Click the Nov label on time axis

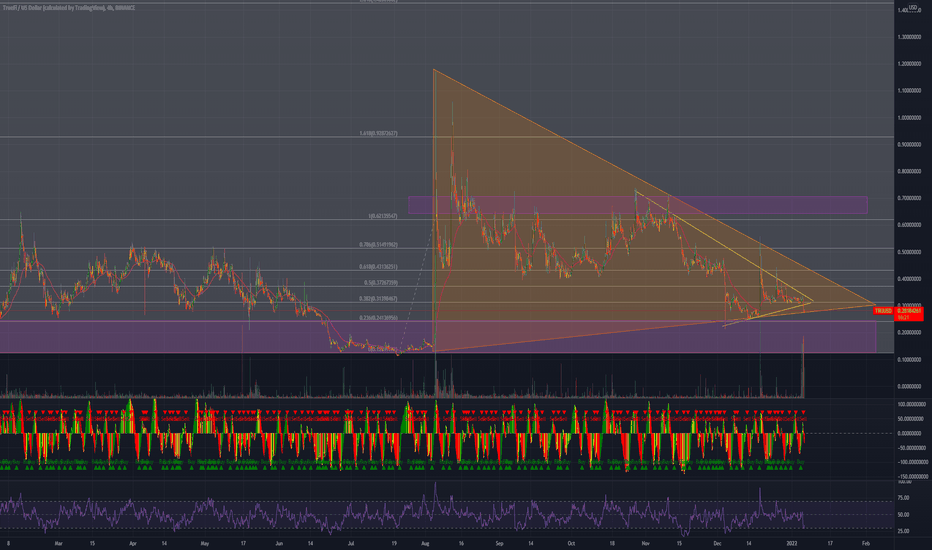[646, 543]
